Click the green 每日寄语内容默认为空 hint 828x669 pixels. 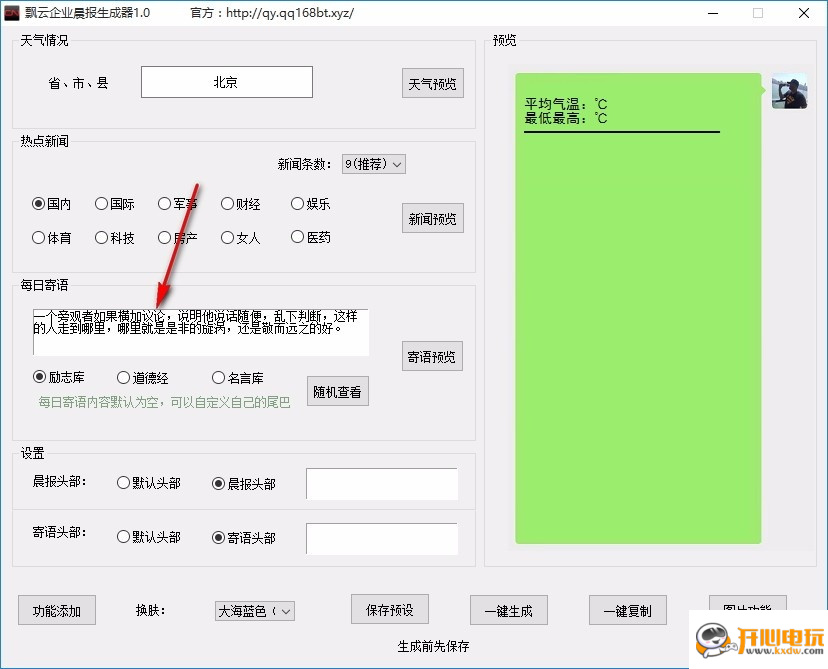point(164,402)
